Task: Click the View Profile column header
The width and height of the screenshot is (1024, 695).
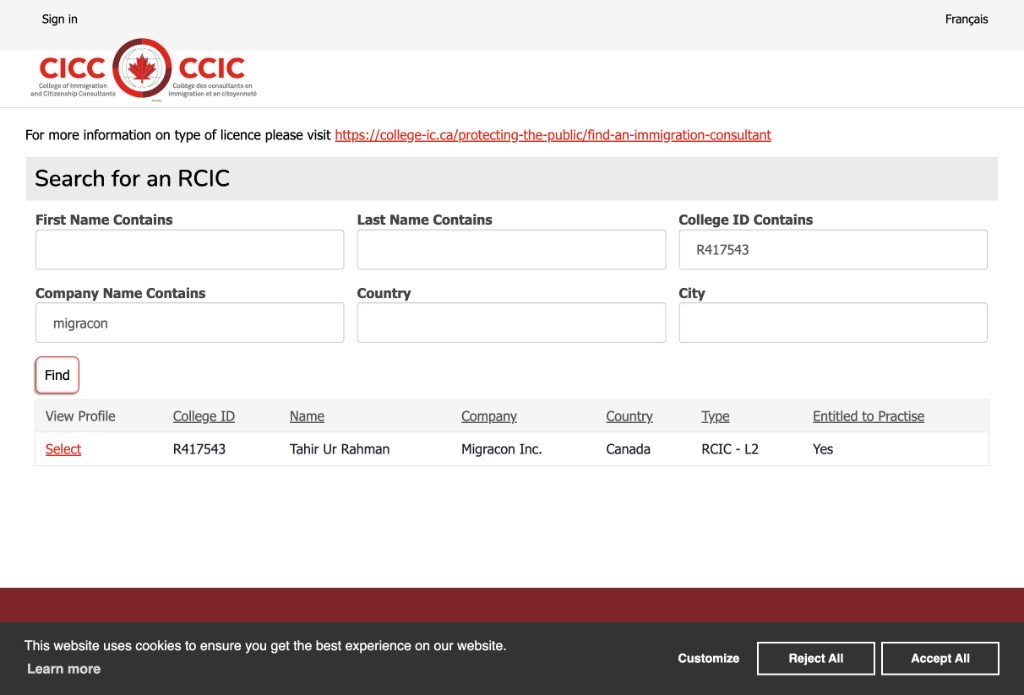Action: pyautogui.click(x=80, y=416)
